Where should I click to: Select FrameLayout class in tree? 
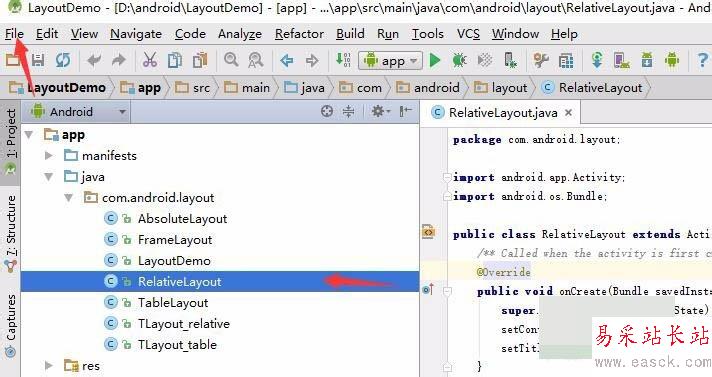point(175,239)
